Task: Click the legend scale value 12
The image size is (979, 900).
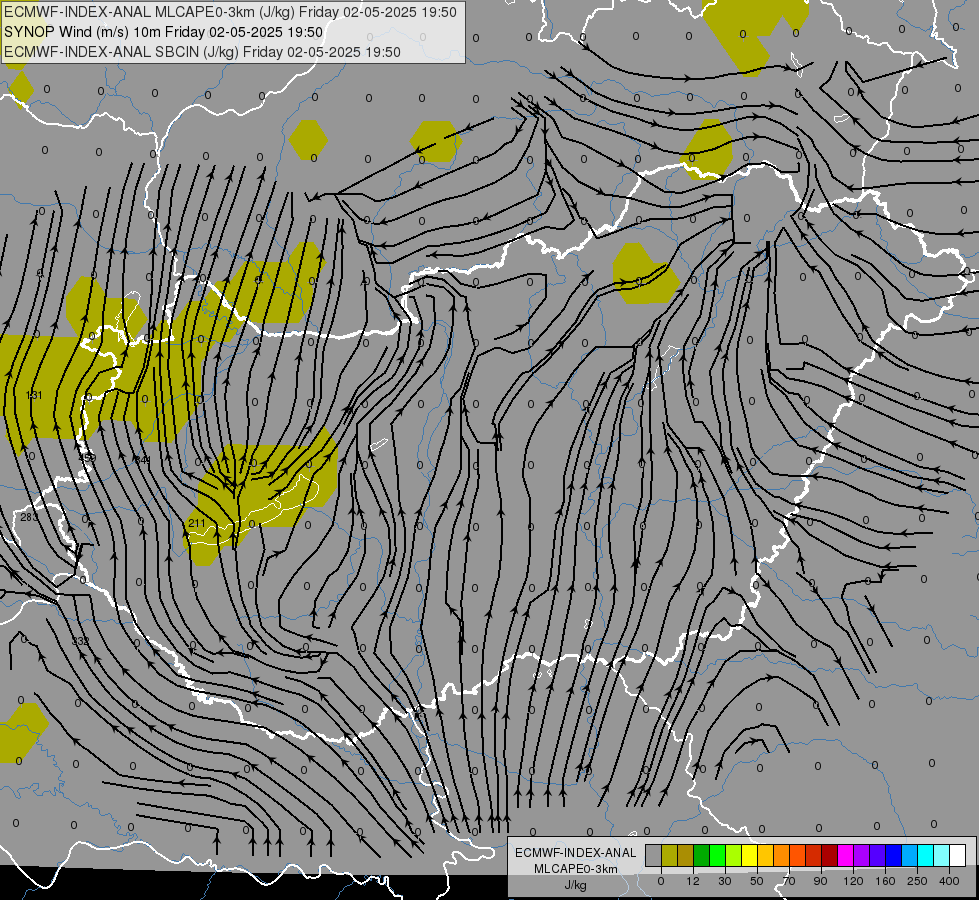Action: [x=693, y=881]
